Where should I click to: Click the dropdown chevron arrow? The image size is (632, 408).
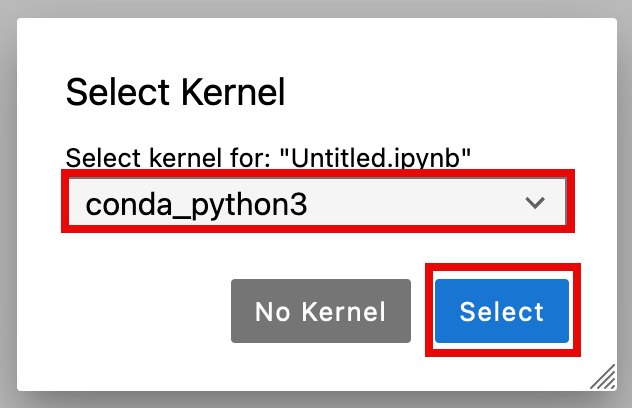pyautogui.click(x=535, y=203)
